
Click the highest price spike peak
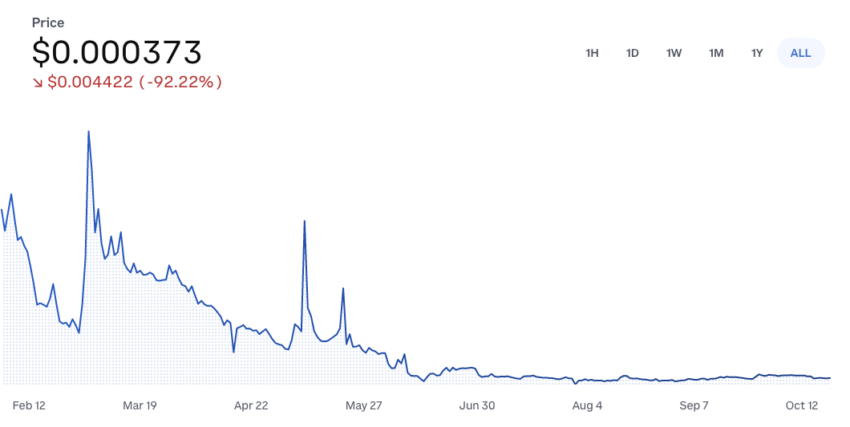[x=88, y=132]
